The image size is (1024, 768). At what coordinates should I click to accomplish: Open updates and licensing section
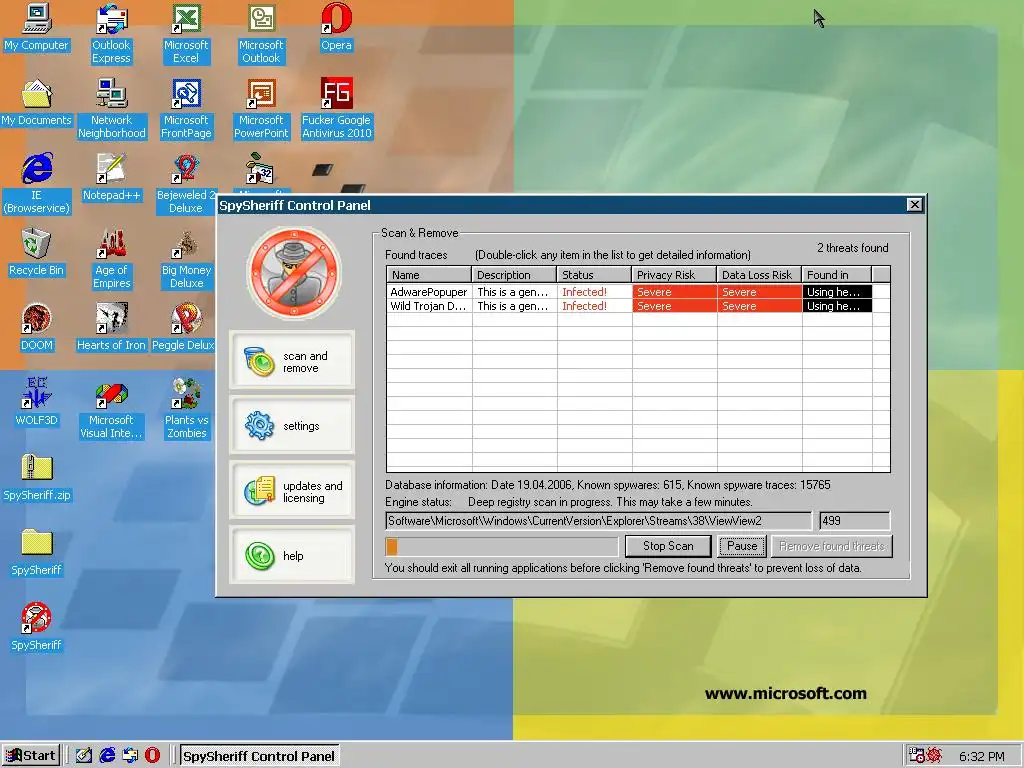[x=292, y=490]
